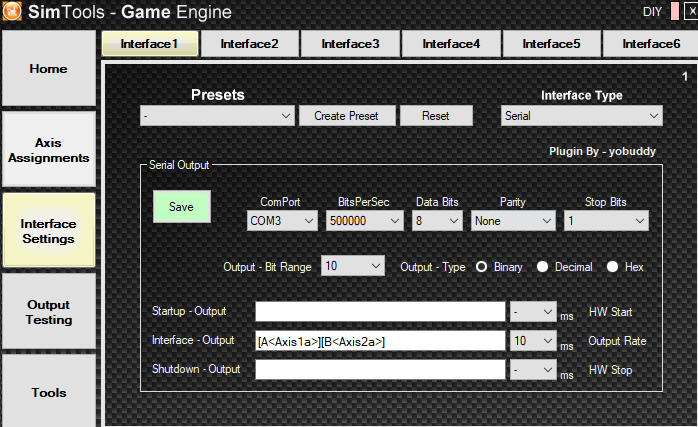Open the Interface Settings section
This screenshot has height=427, width=698.
[x=49, y=231]
